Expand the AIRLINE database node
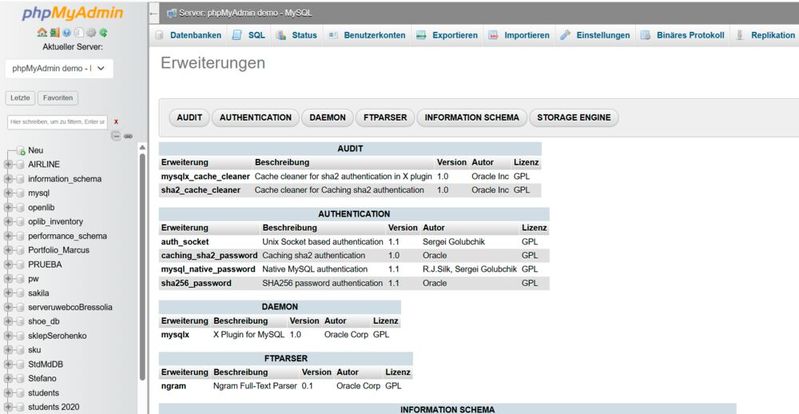The image size is (799, 414). 8,165
